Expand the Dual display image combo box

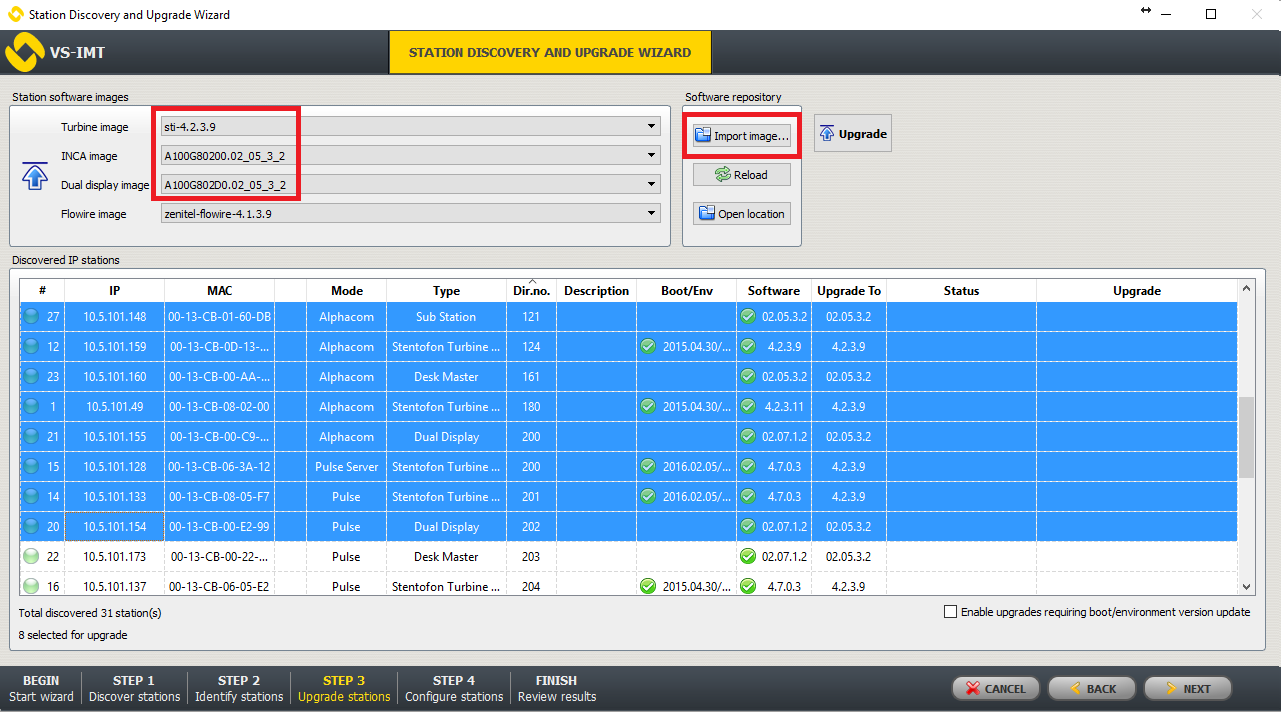click(x=651, y=185)
